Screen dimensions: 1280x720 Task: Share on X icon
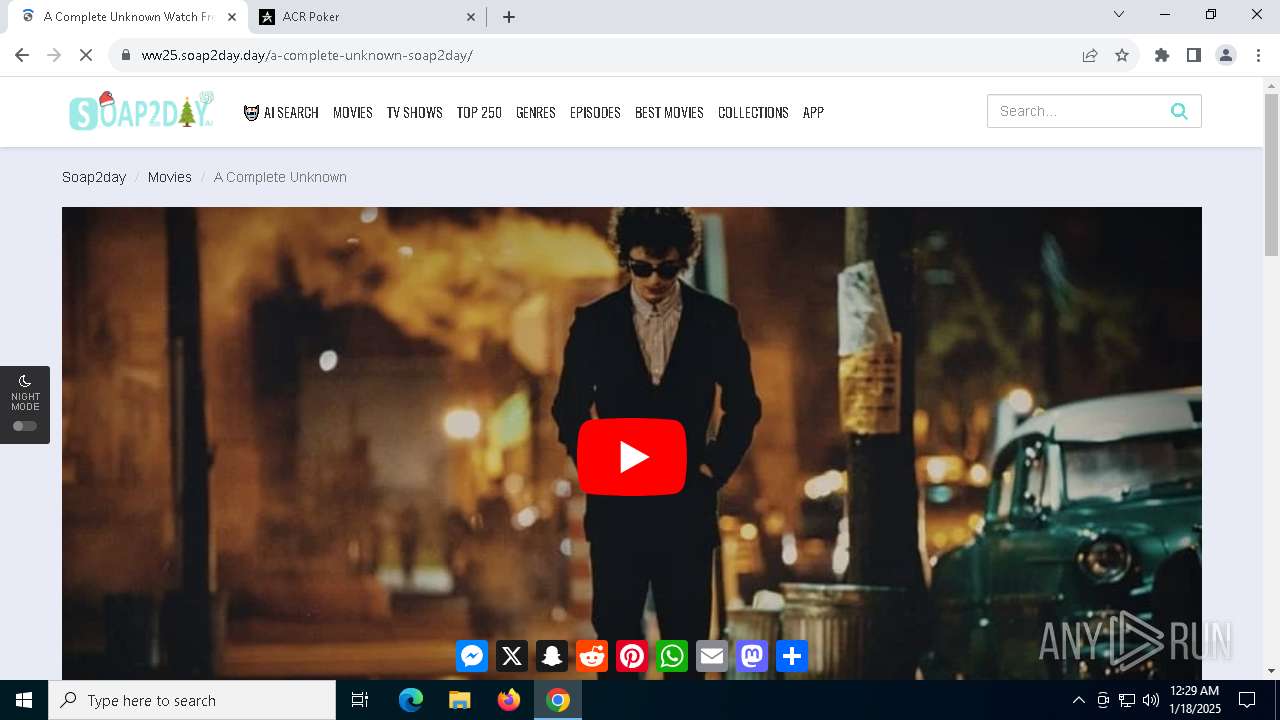point(512,656)
